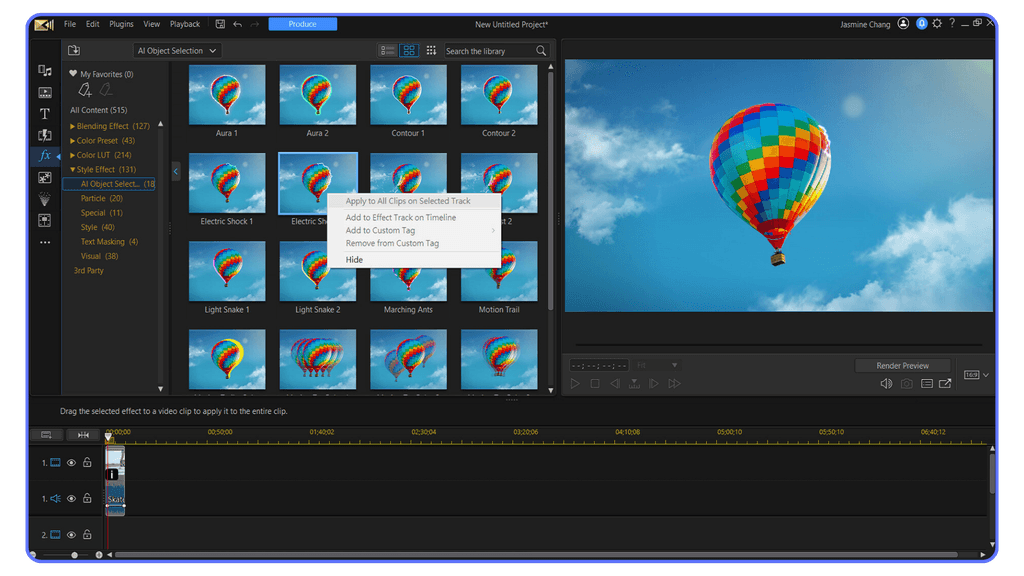
Task: Open the Title room panel
Action: 45,113
